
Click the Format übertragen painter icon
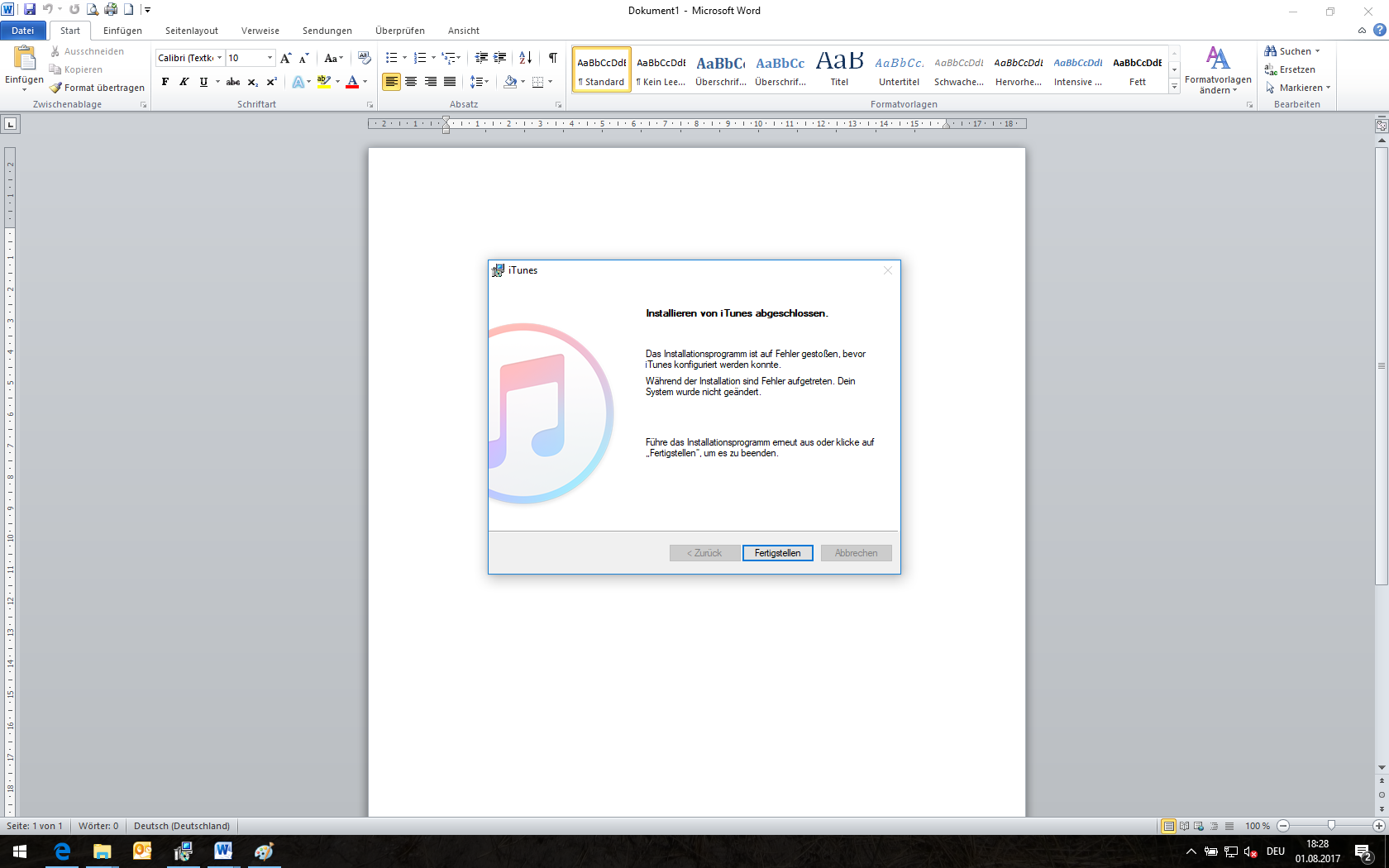(56, 88)
